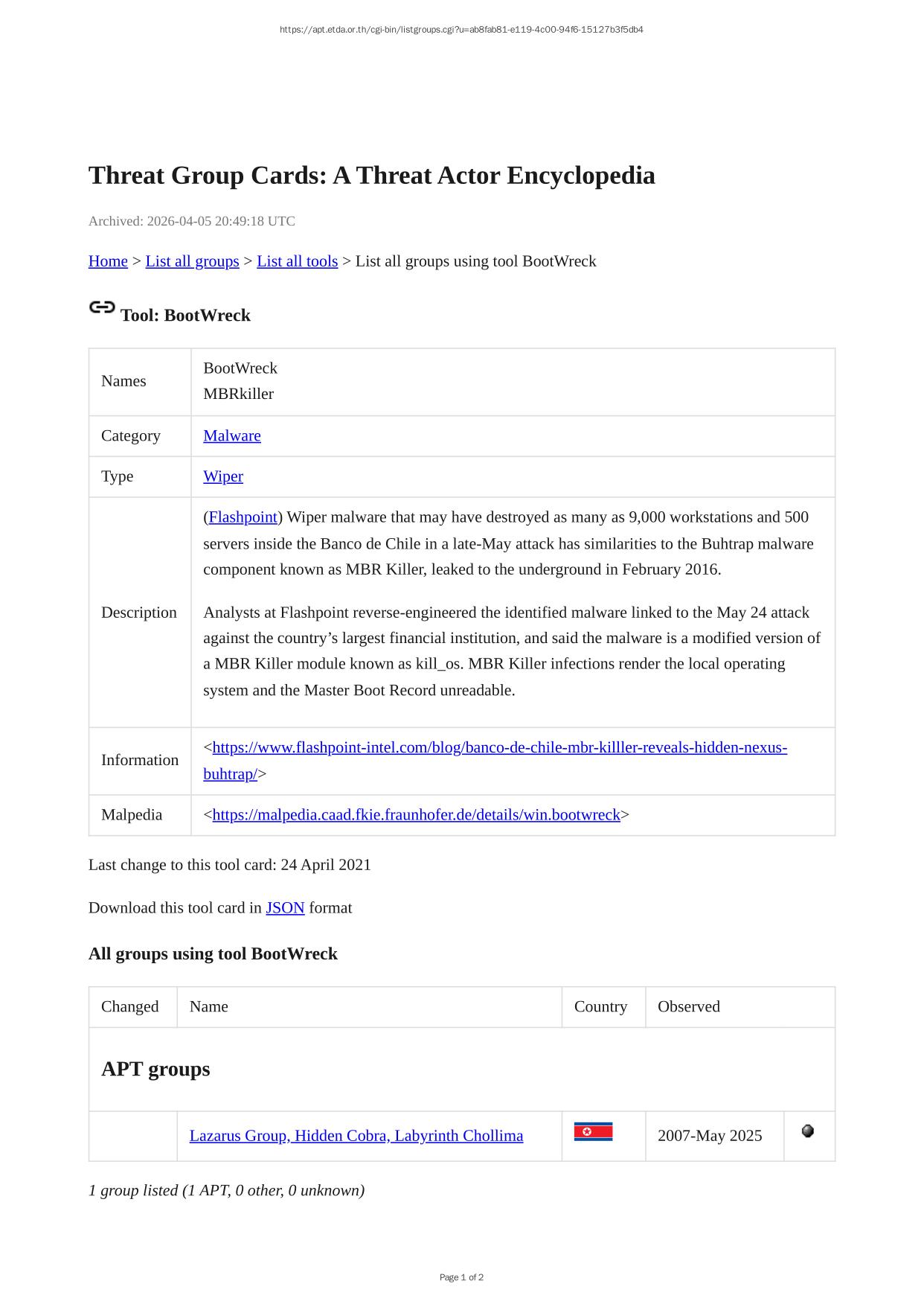Open the flashpoint-intel.com blog URL
Viewport: 924px width, 1307px height.
pyautogui.click(x=499, y=747)
